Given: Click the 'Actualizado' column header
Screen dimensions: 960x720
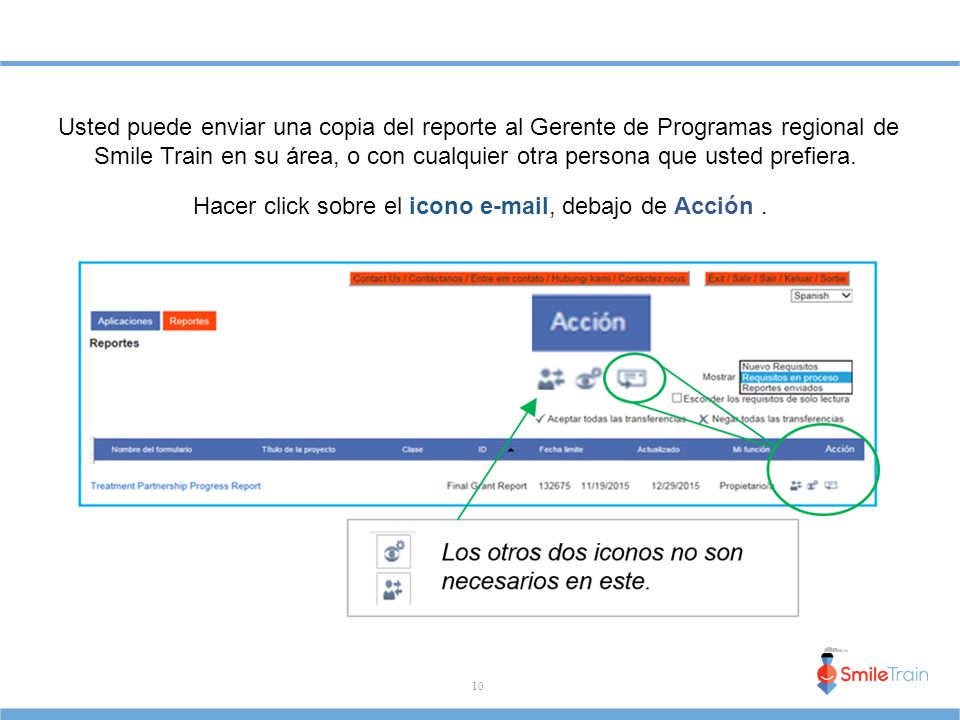Looking at the screenshot, I should click(658, 449).
